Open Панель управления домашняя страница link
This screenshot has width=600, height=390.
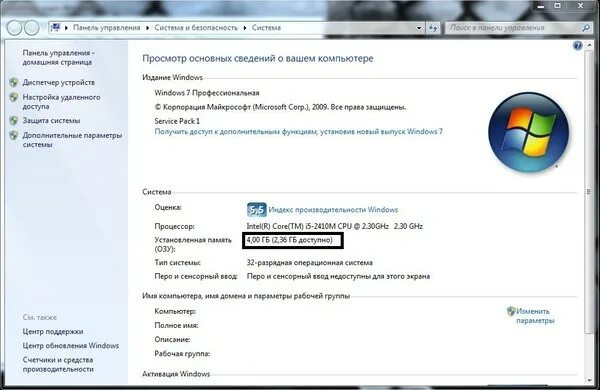point(59,57)
